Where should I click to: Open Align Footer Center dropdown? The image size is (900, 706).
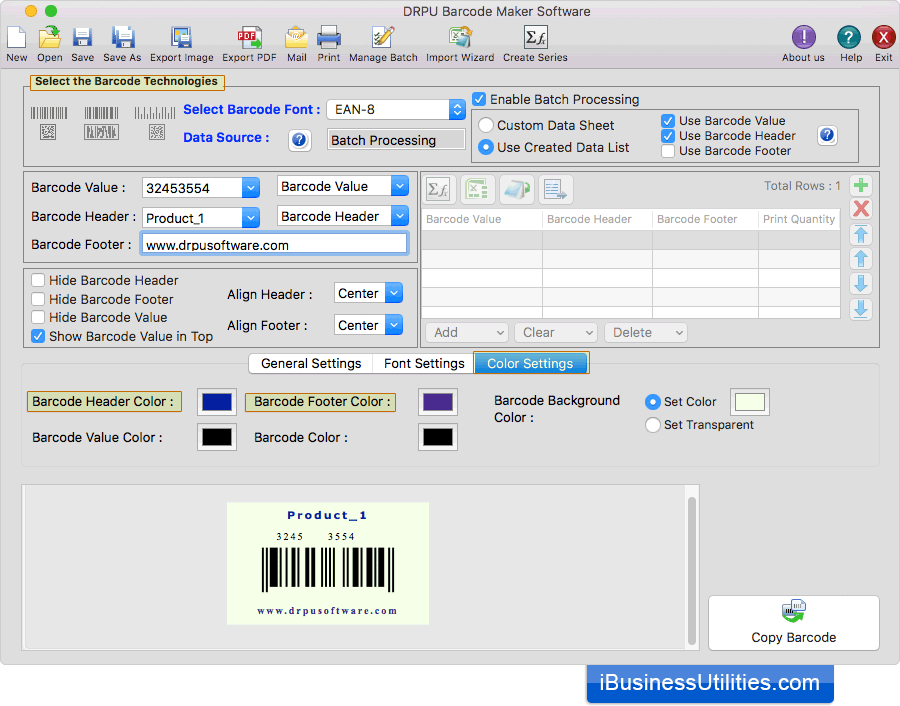[x=368, y=325]
